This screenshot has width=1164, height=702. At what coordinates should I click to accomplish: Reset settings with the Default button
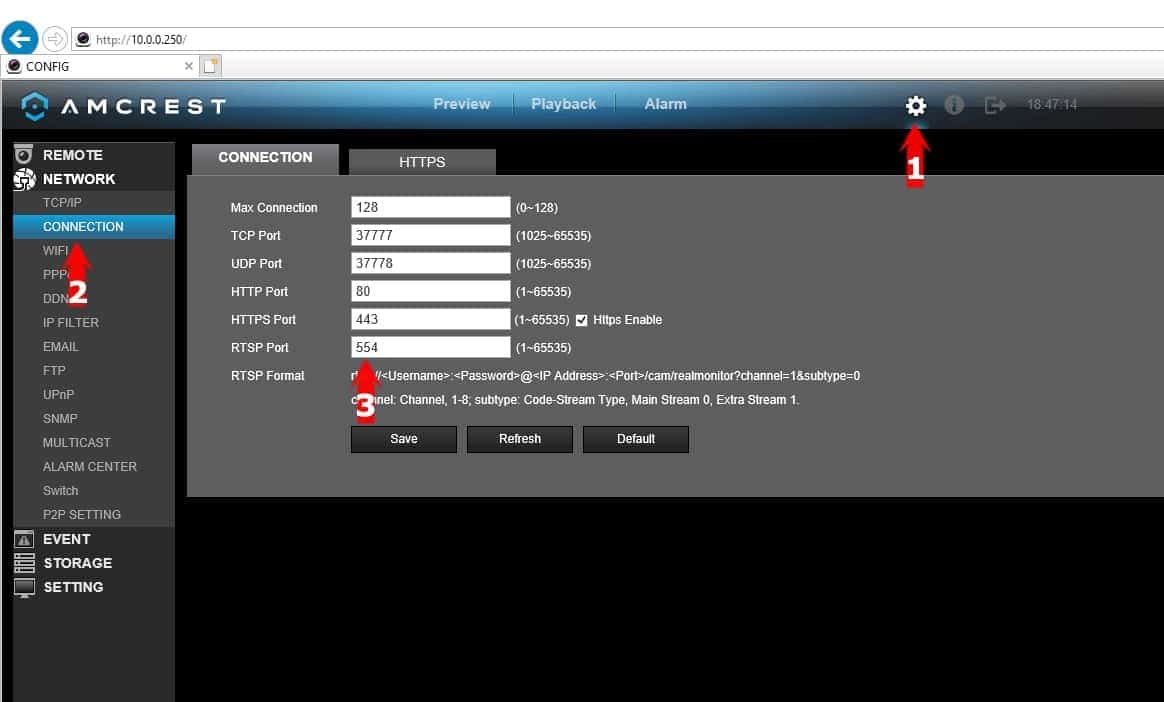[x=635, y=439]
